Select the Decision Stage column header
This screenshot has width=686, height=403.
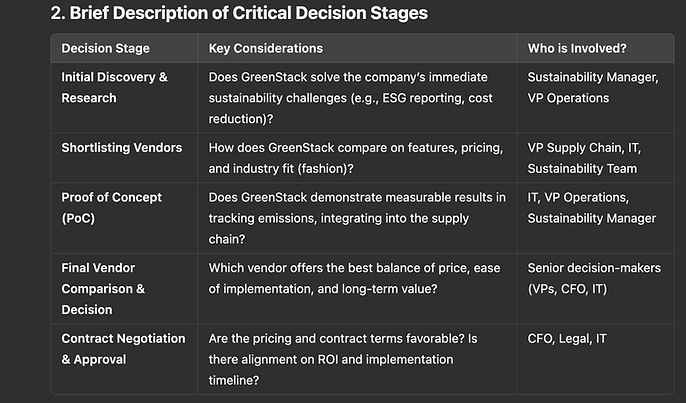coord(105,48)
